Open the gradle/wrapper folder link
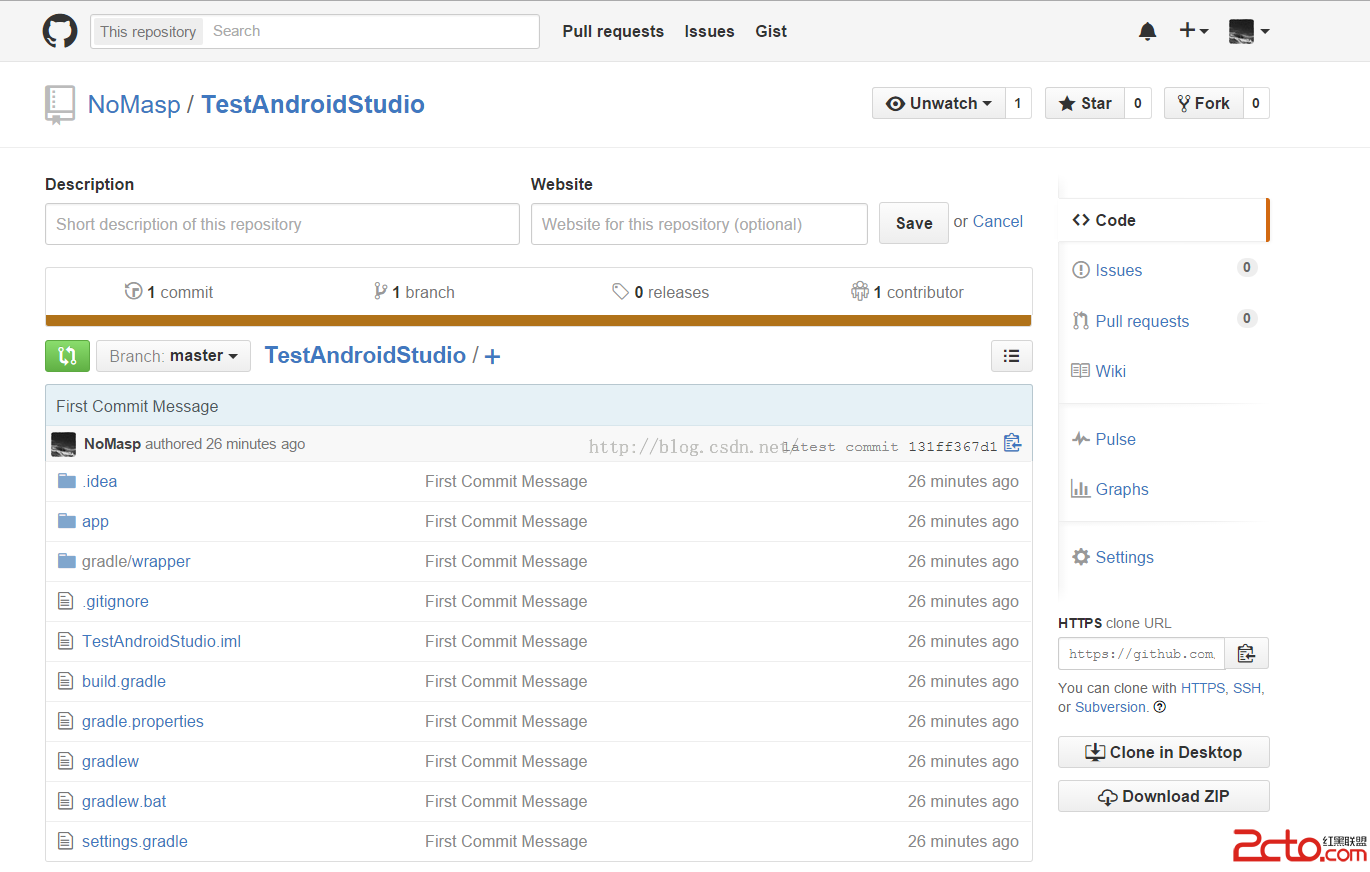This screenshot has height=872, width=1370. click(136, 561)
